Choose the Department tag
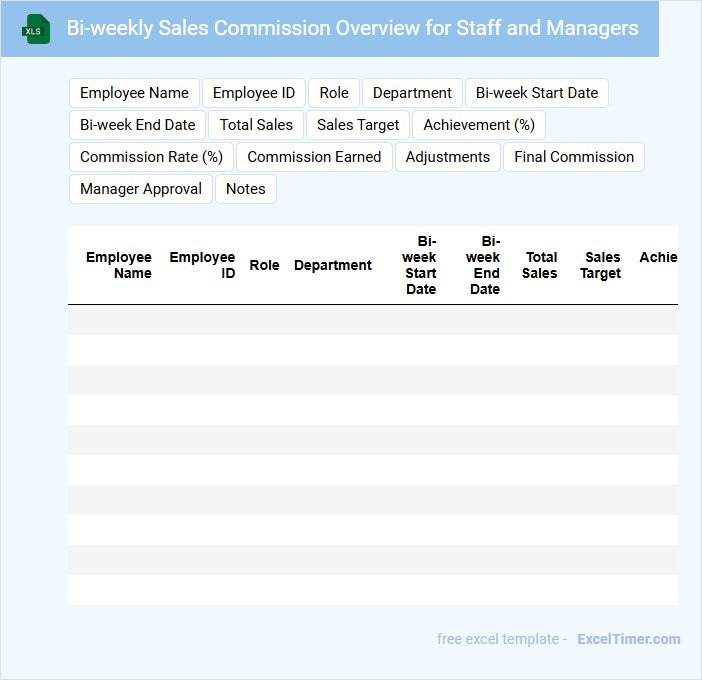 coord(412,93)
